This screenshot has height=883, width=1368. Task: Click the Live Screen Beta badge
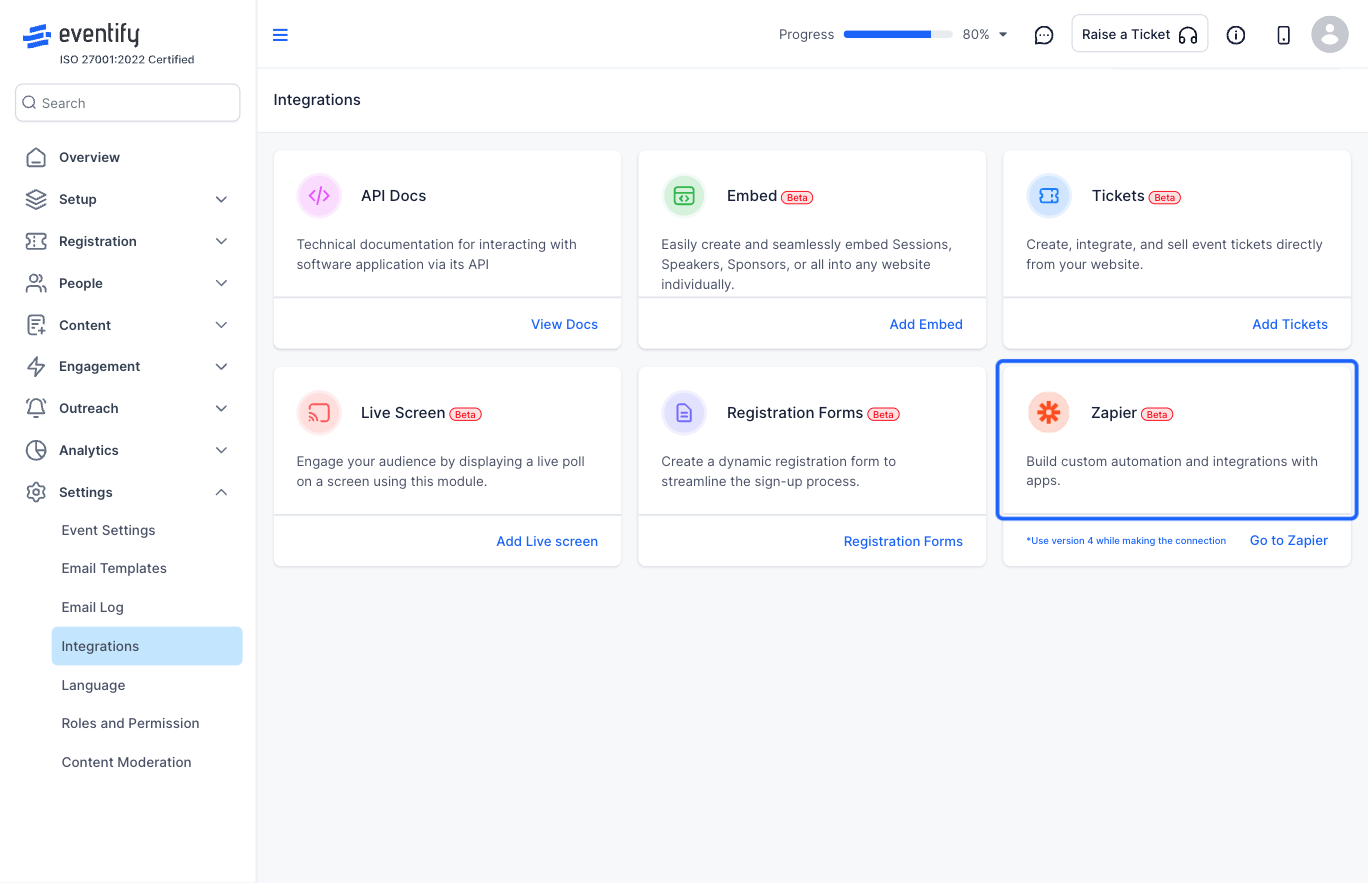pos(466,414)
